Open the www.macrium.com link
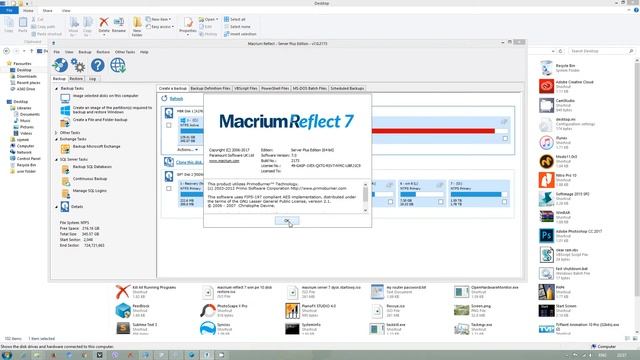Viewport: 640px width, 360px height. coord(224,161)
